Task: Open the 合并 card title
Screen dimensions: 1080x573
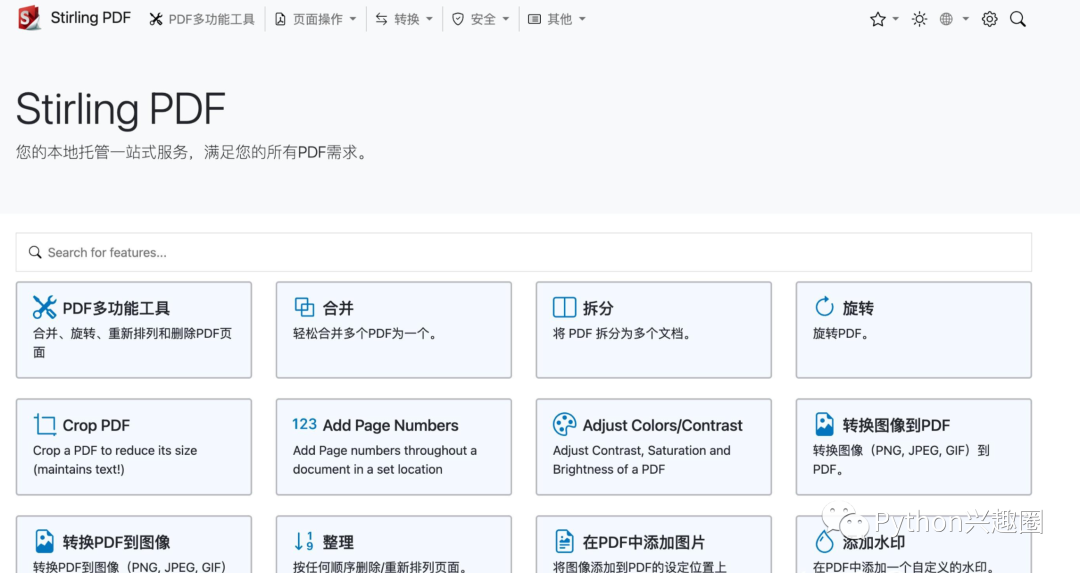Action: pos(338,308)
